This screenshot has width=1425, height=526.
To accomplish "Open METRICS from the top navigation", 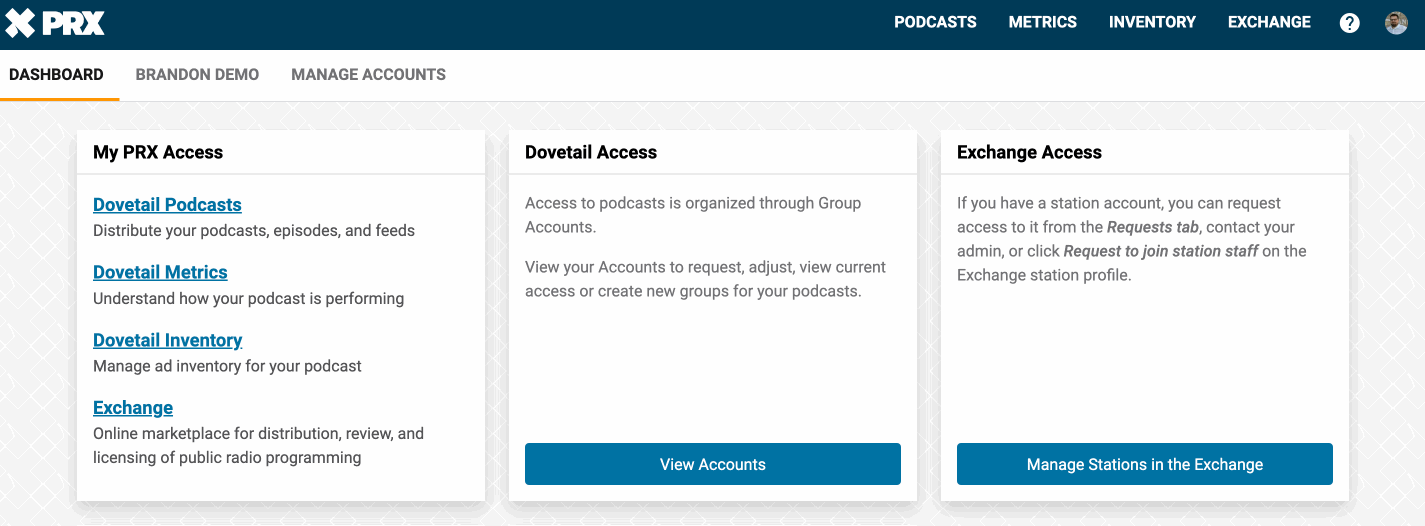I will [x=1042, y=22].
